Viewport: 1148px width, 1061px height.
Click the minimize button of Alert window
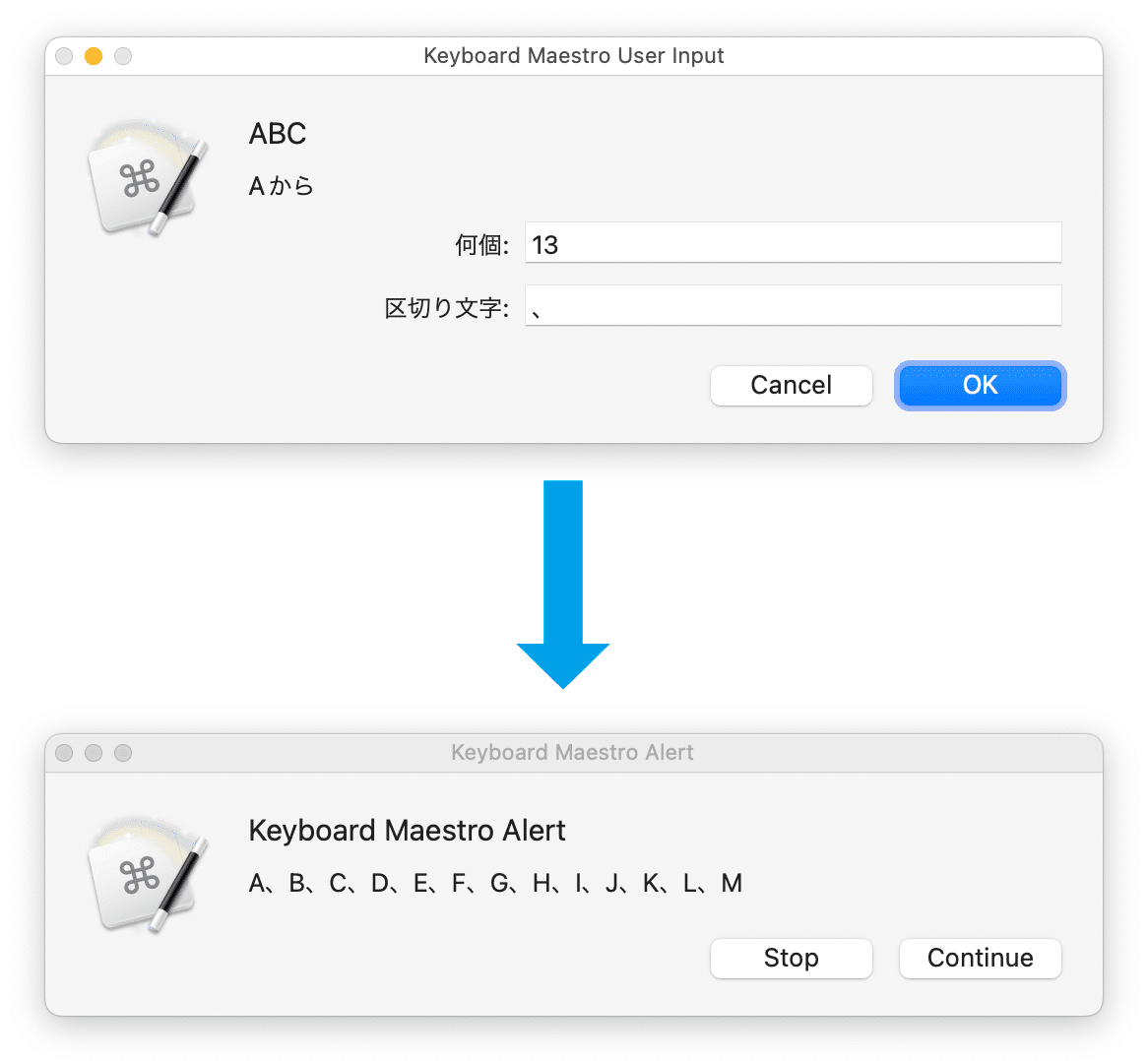[94, 753]
